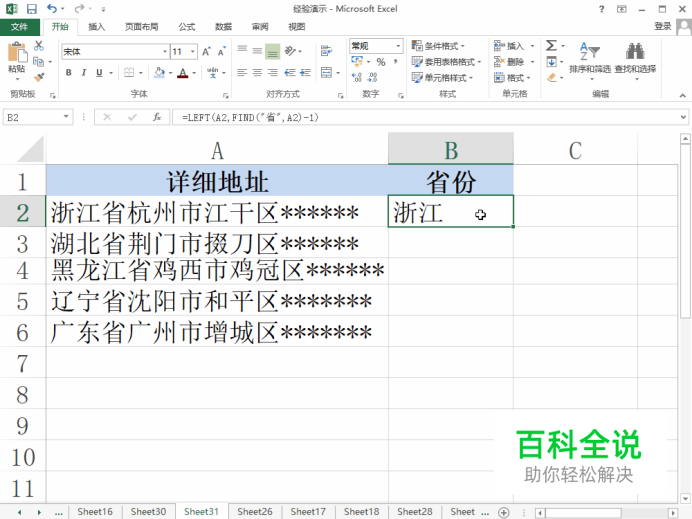Select the Sheet26 sheet tab
Screen dimensions: 692x519
(255, 512)
